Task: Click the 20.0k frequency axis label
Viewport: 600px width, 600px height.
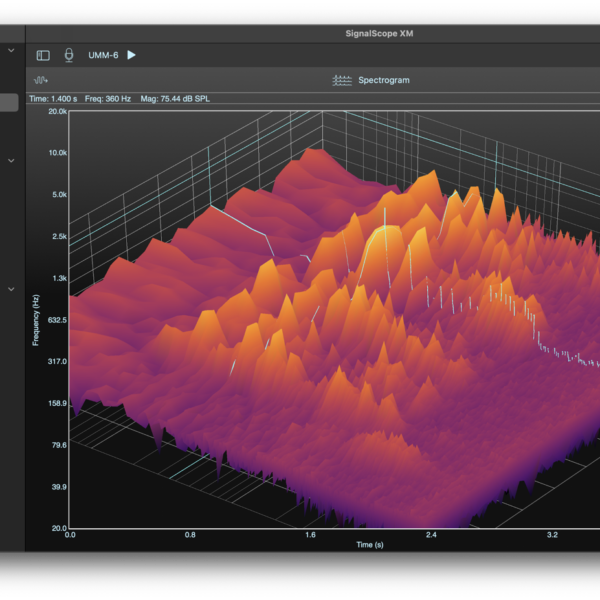Action: [57, 112]
